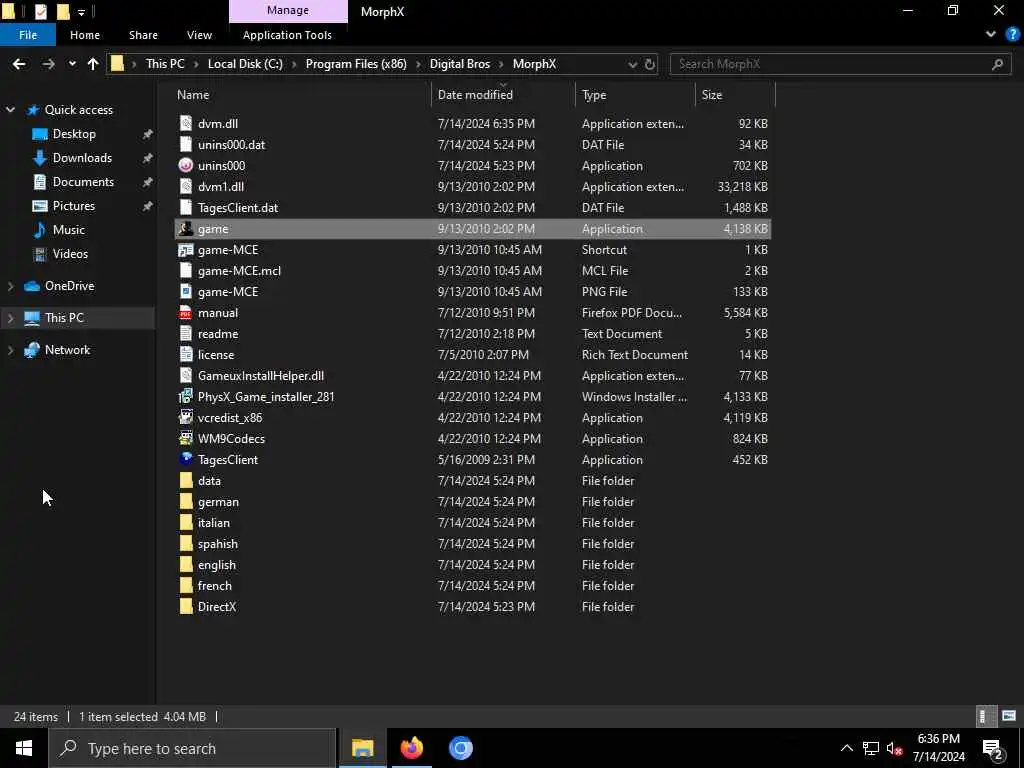Select the vcredist_x86 application icon
The width and height of the screenshot is (1024, 768).
click(186, 417)
